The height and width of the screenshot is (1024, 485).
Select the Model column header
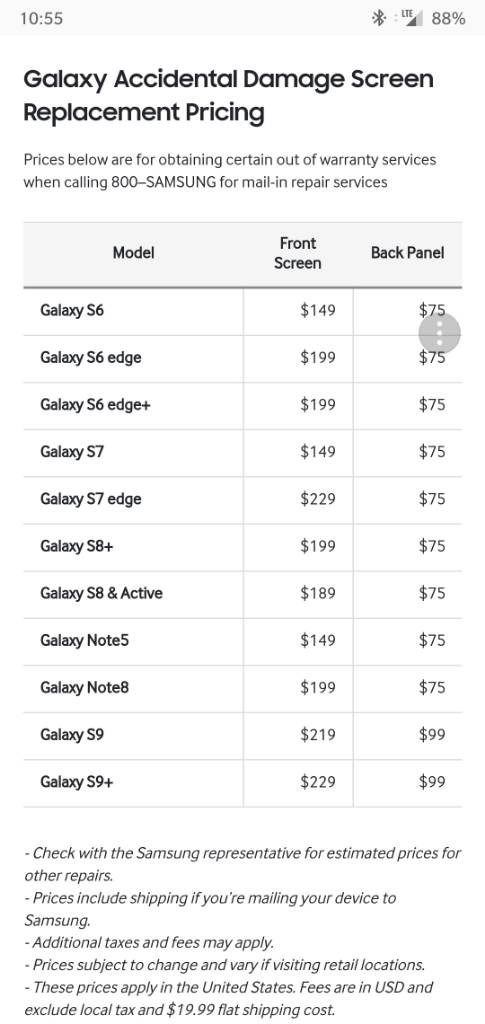tap(133, 253)
